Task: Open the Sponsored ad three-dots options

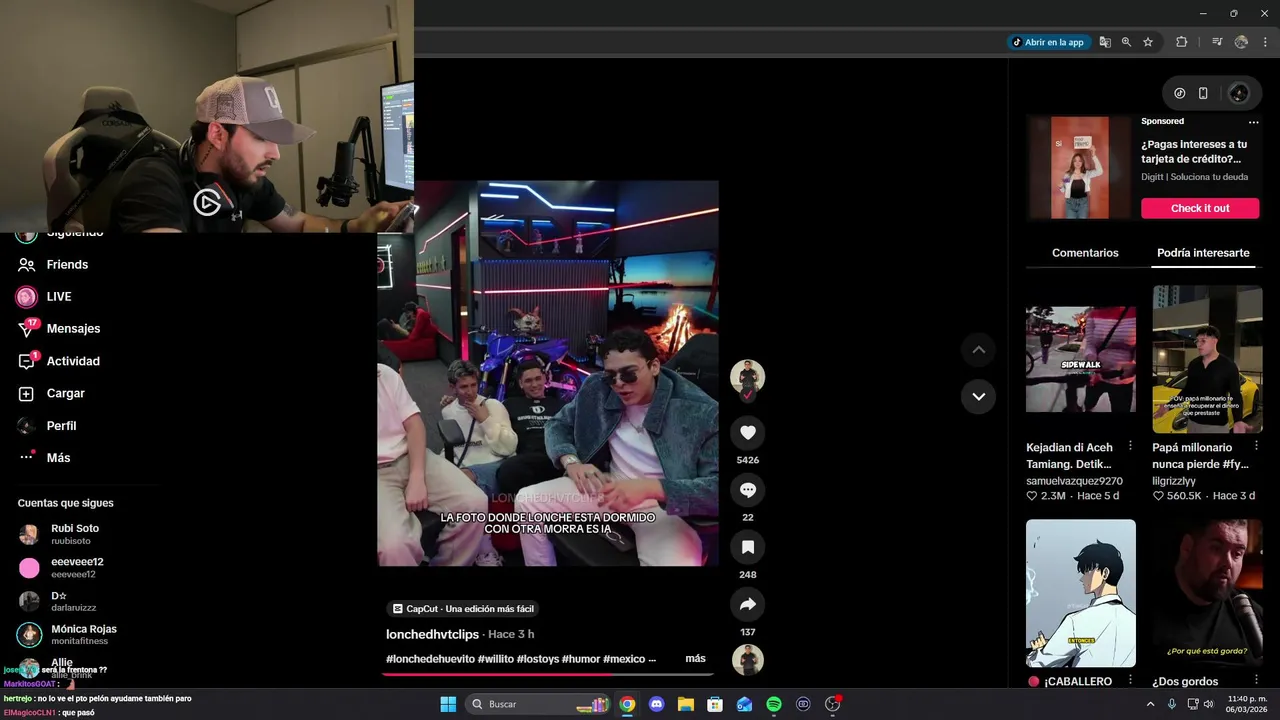Action: pos(1253,122)
